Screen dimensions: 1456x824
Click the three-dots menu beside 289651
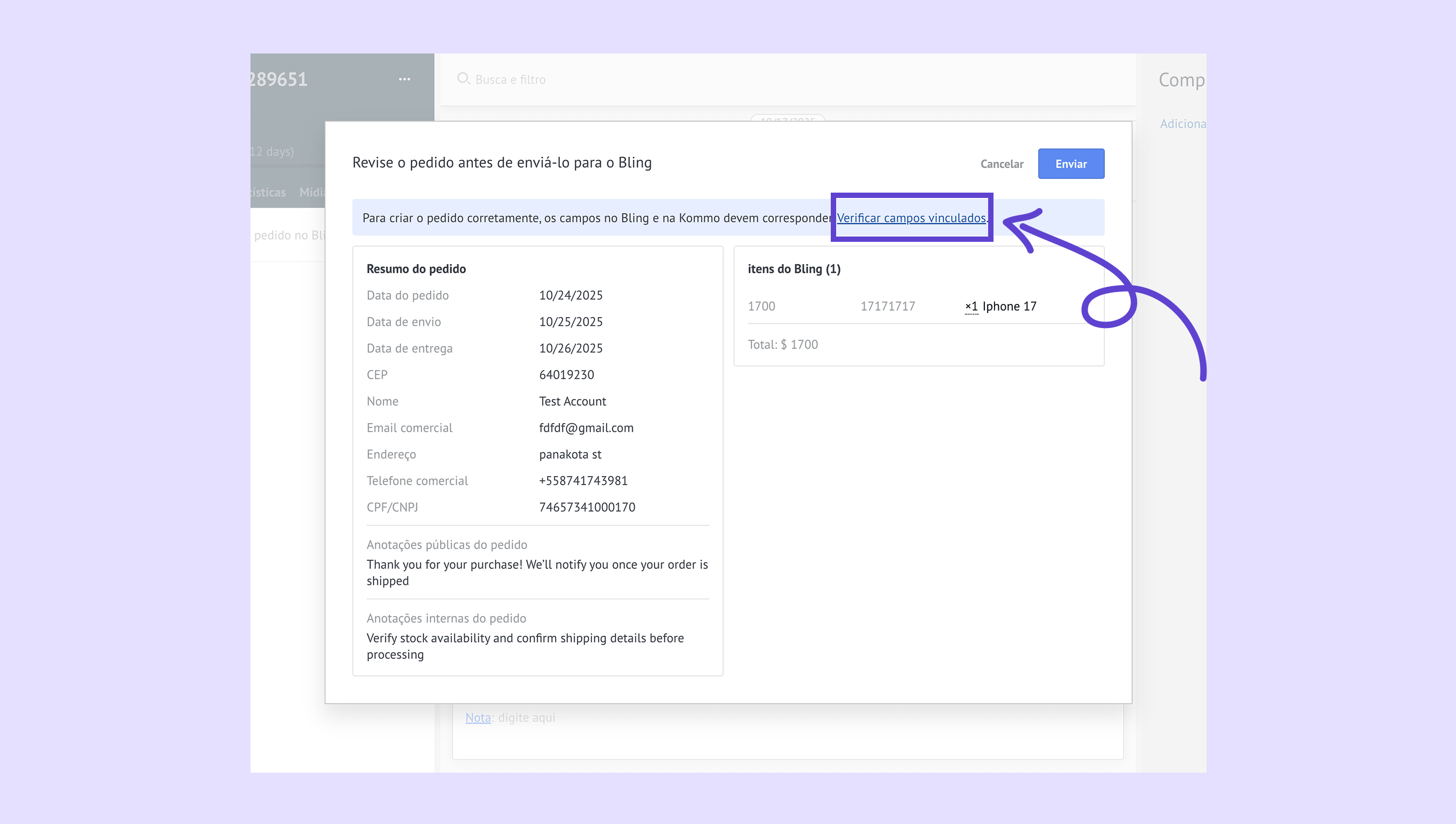click(x=404, y=79)
